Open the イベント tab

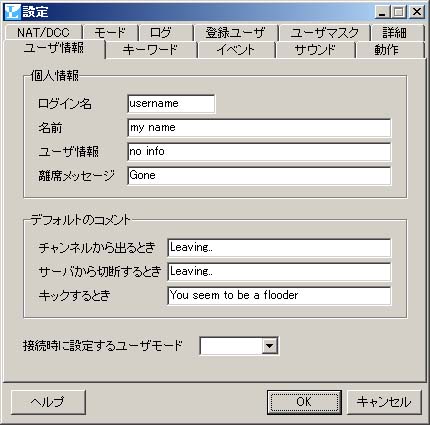coord(236,50)
